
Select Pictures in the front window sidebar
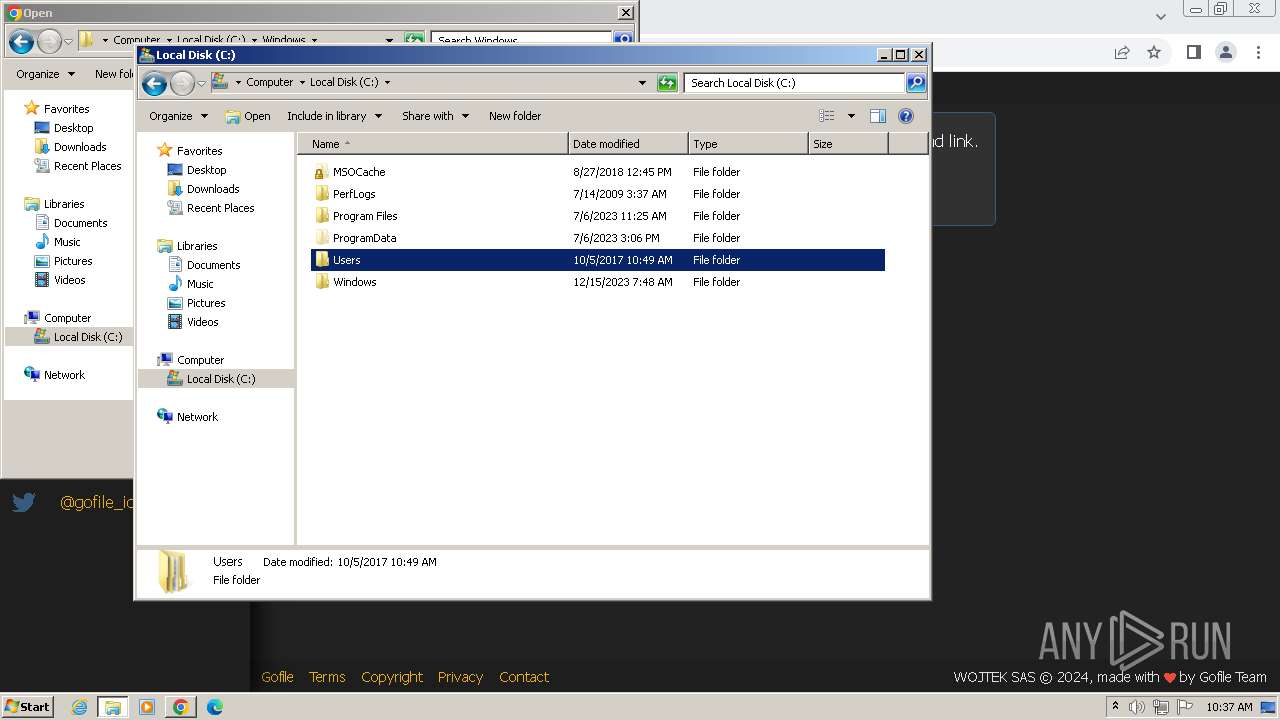point(206,303)
